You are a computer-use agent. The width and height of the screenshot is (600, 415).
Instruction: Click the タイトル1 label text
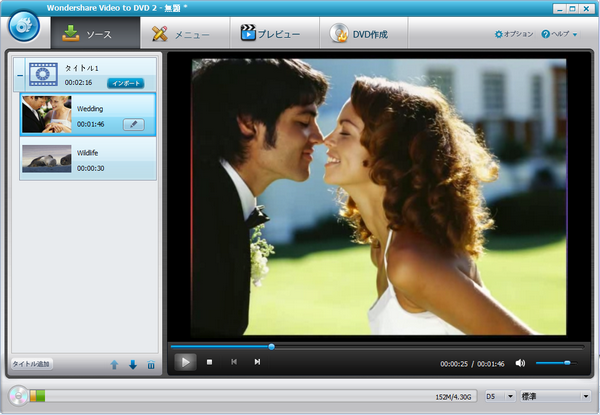(x=82, y=68)
